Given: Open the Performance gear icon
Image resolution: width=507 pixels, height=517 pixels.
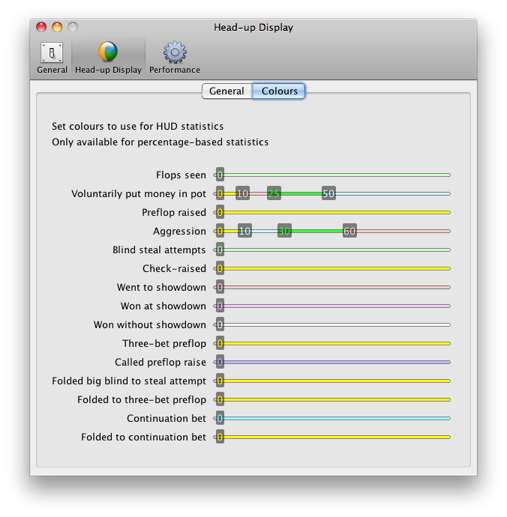Looking at the screenshot, I should [x=175, y=57].
